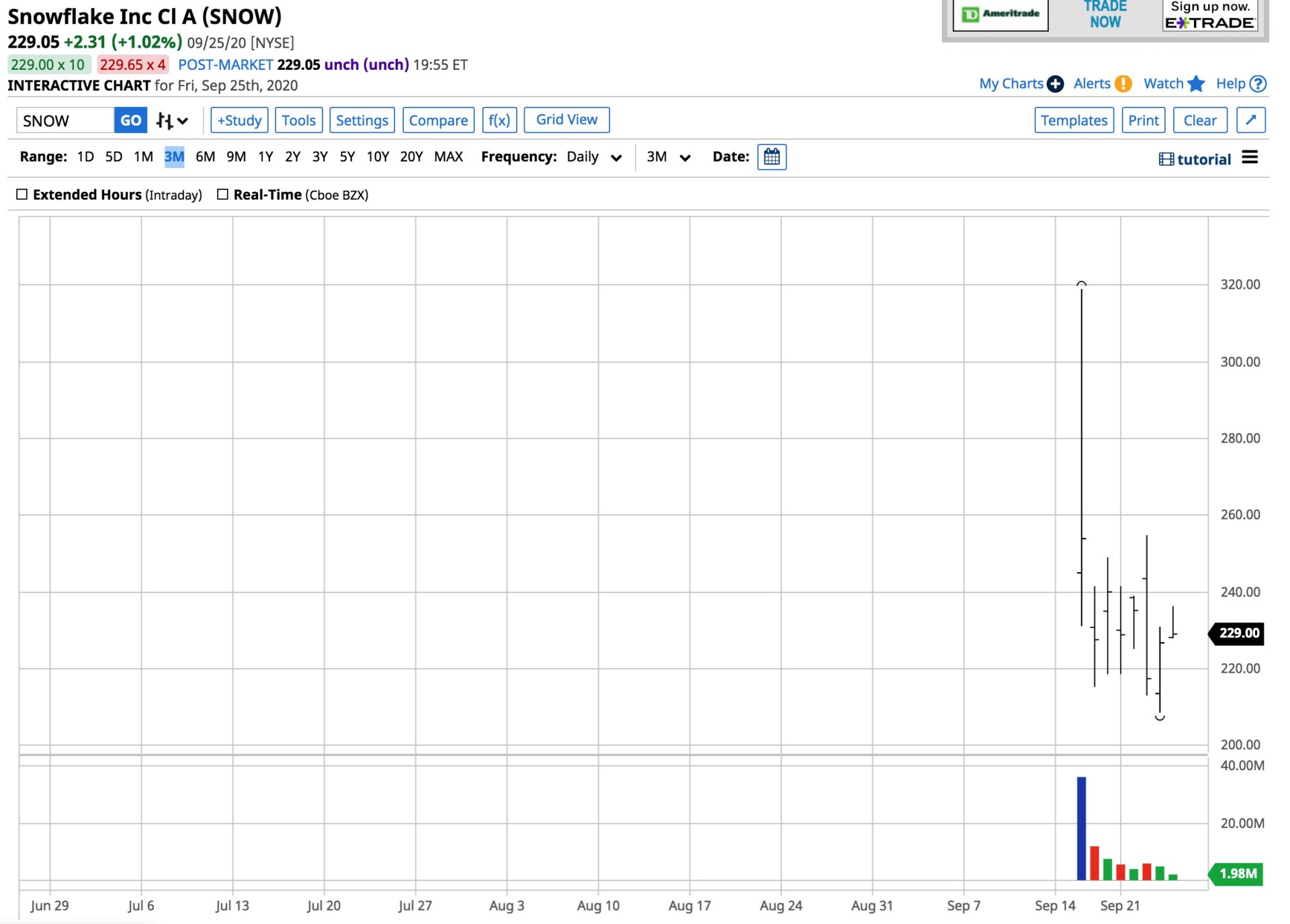Select the 9M range
Screen dimensions: 1290x924
pyautogui.click(x=236, y=156)
